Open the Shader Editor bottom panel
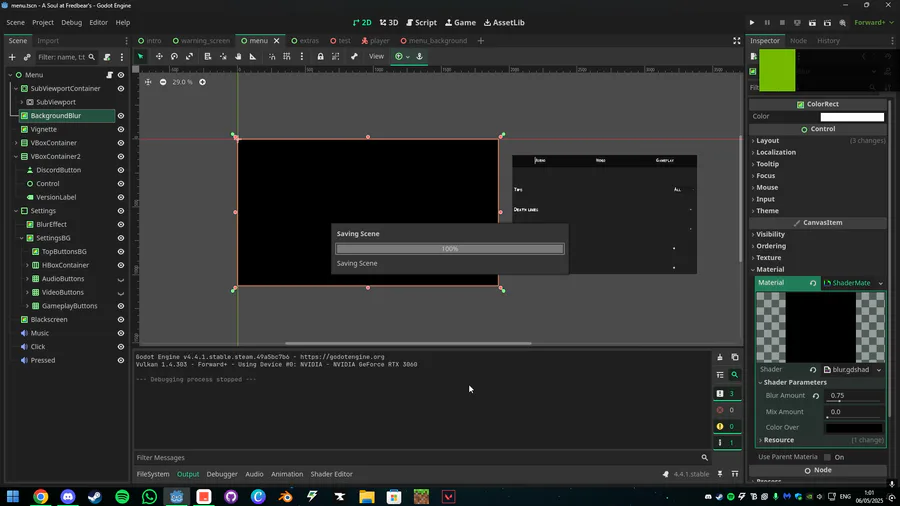This screenshot has width=900, height=506. click(x=331, y=474)
